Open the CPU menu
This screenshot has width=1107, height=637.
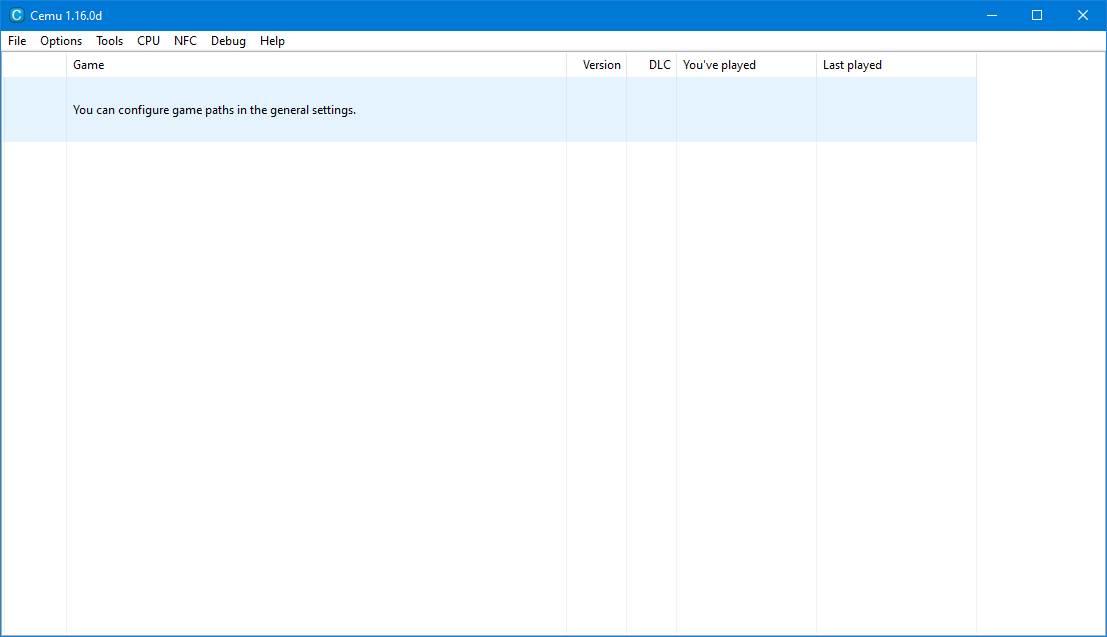(x=148, y=41)
